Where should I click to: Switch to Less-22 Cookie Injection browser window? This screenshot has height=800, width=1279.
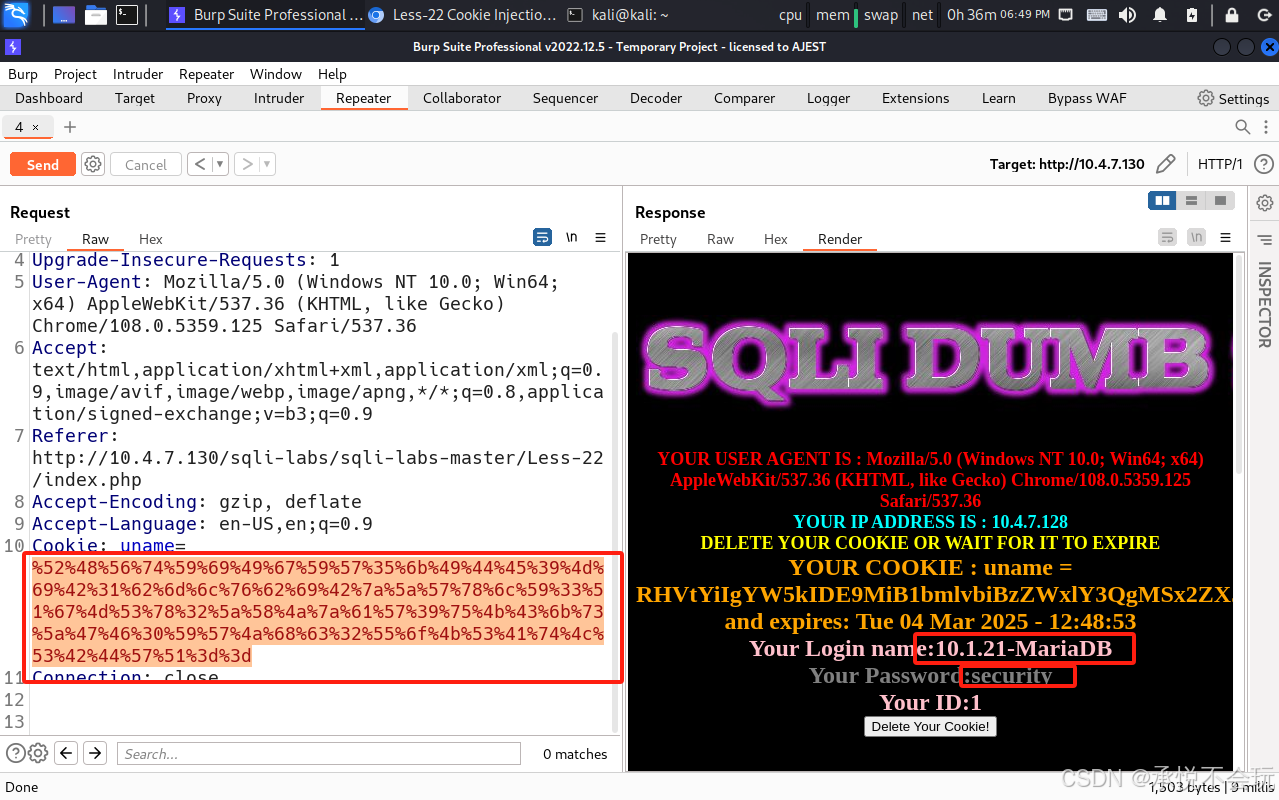[462, 15]
